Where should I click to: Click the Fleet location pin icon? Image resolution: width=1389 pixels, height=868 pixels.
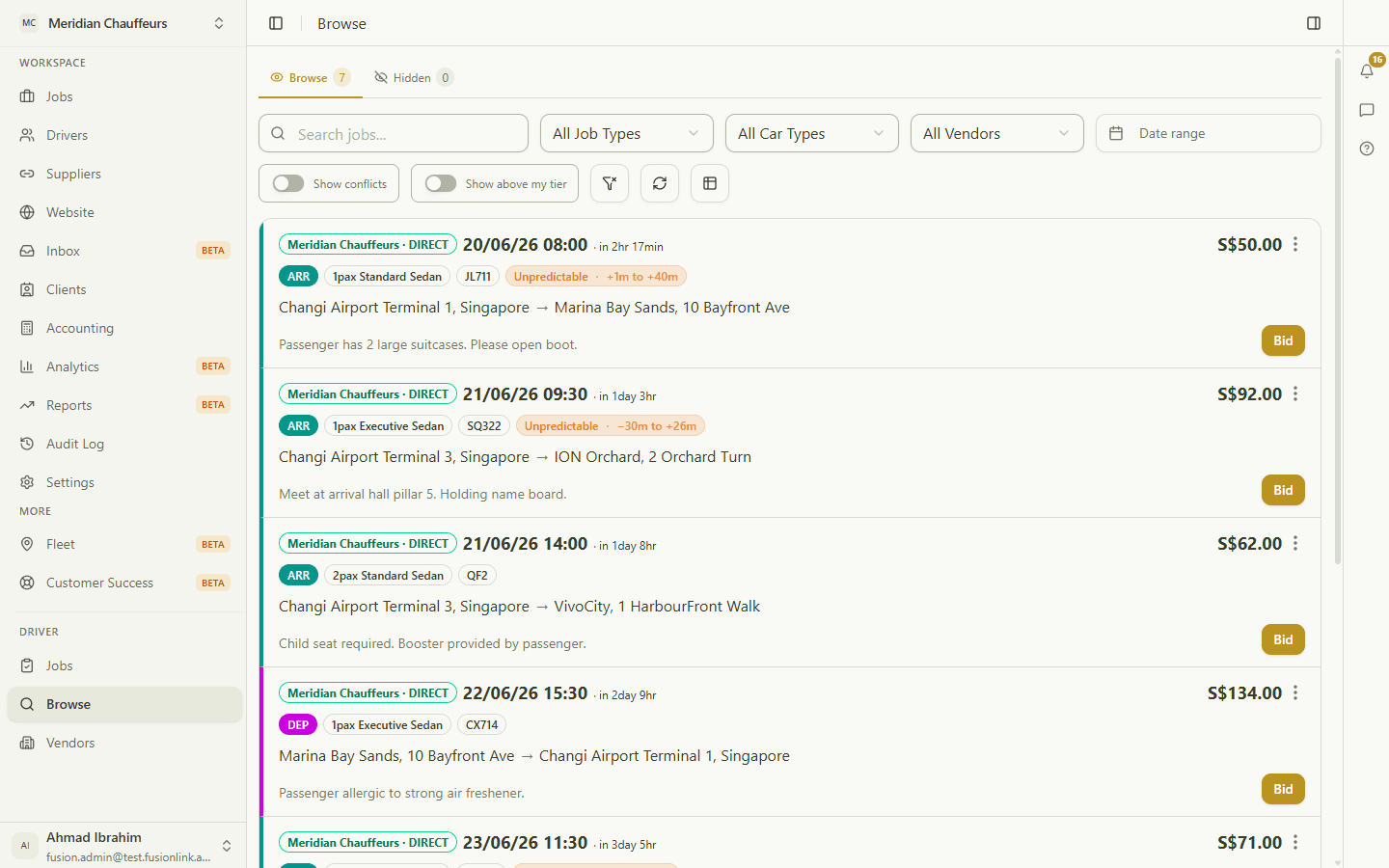point(27,544)
